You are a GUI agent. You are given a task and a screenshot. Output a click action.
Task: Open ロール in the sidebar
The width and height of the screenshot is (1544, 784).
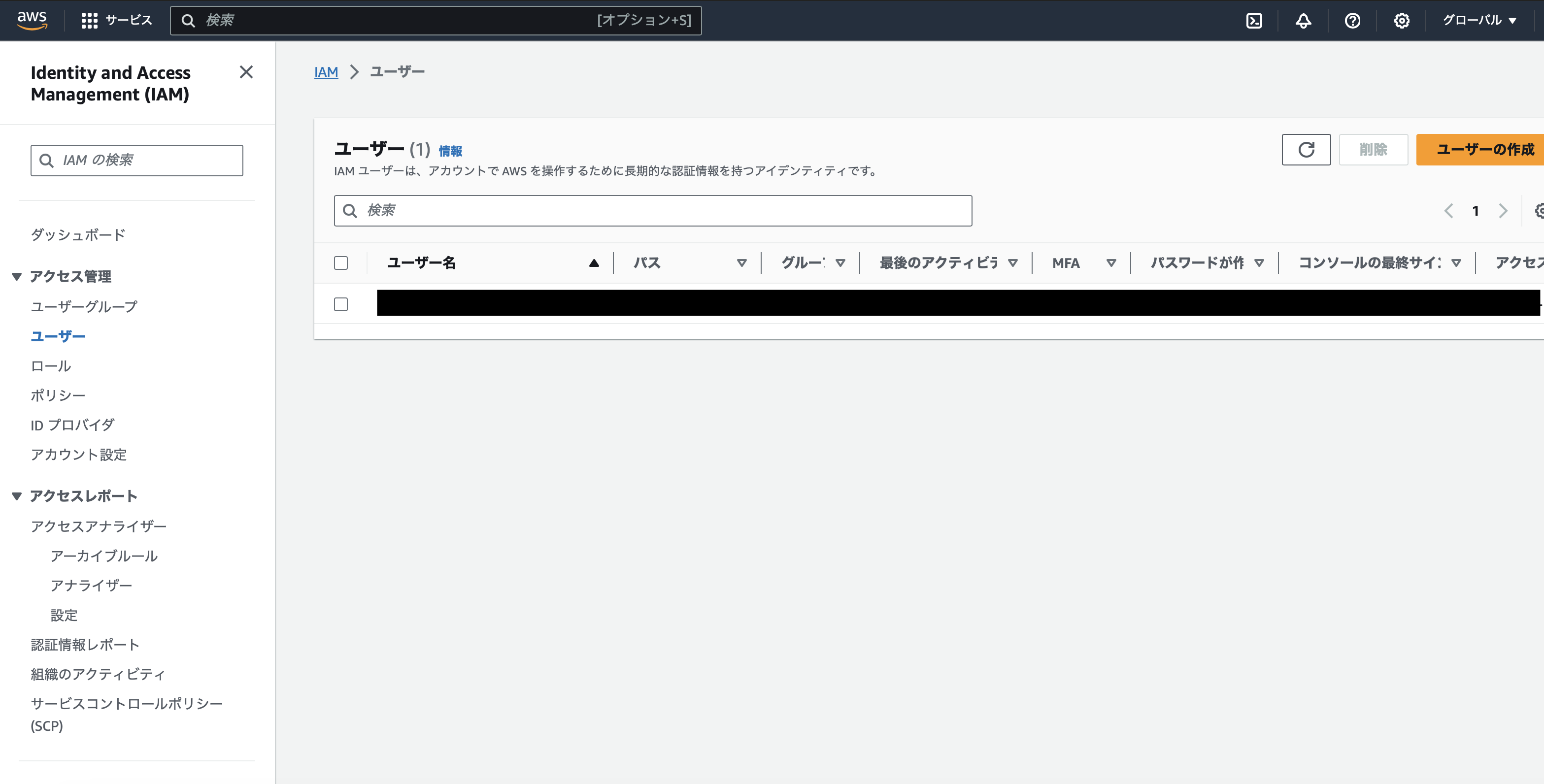coord(51,366)
